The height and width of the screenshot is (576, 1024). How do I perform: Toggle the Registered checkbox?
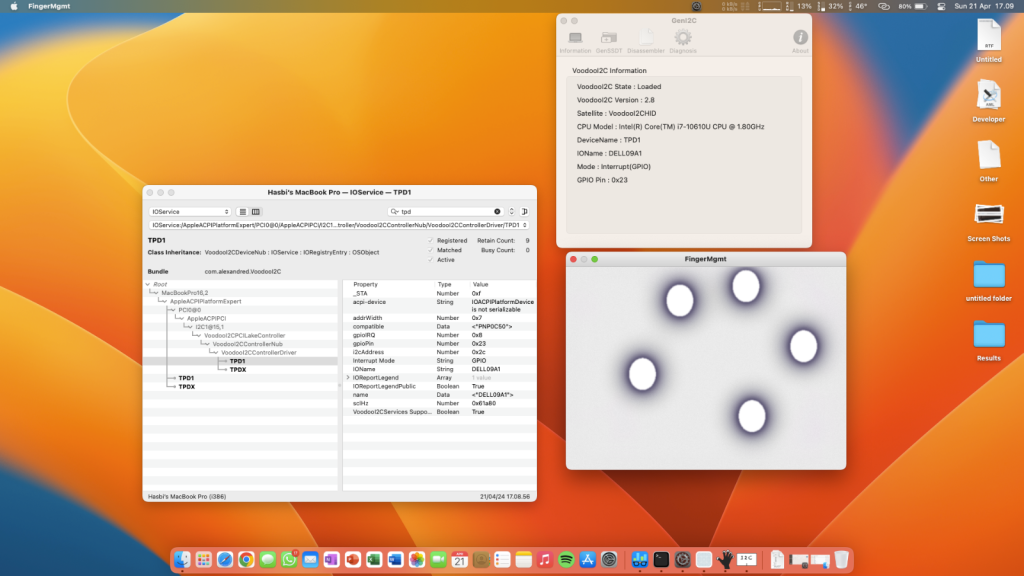(430, 240)
